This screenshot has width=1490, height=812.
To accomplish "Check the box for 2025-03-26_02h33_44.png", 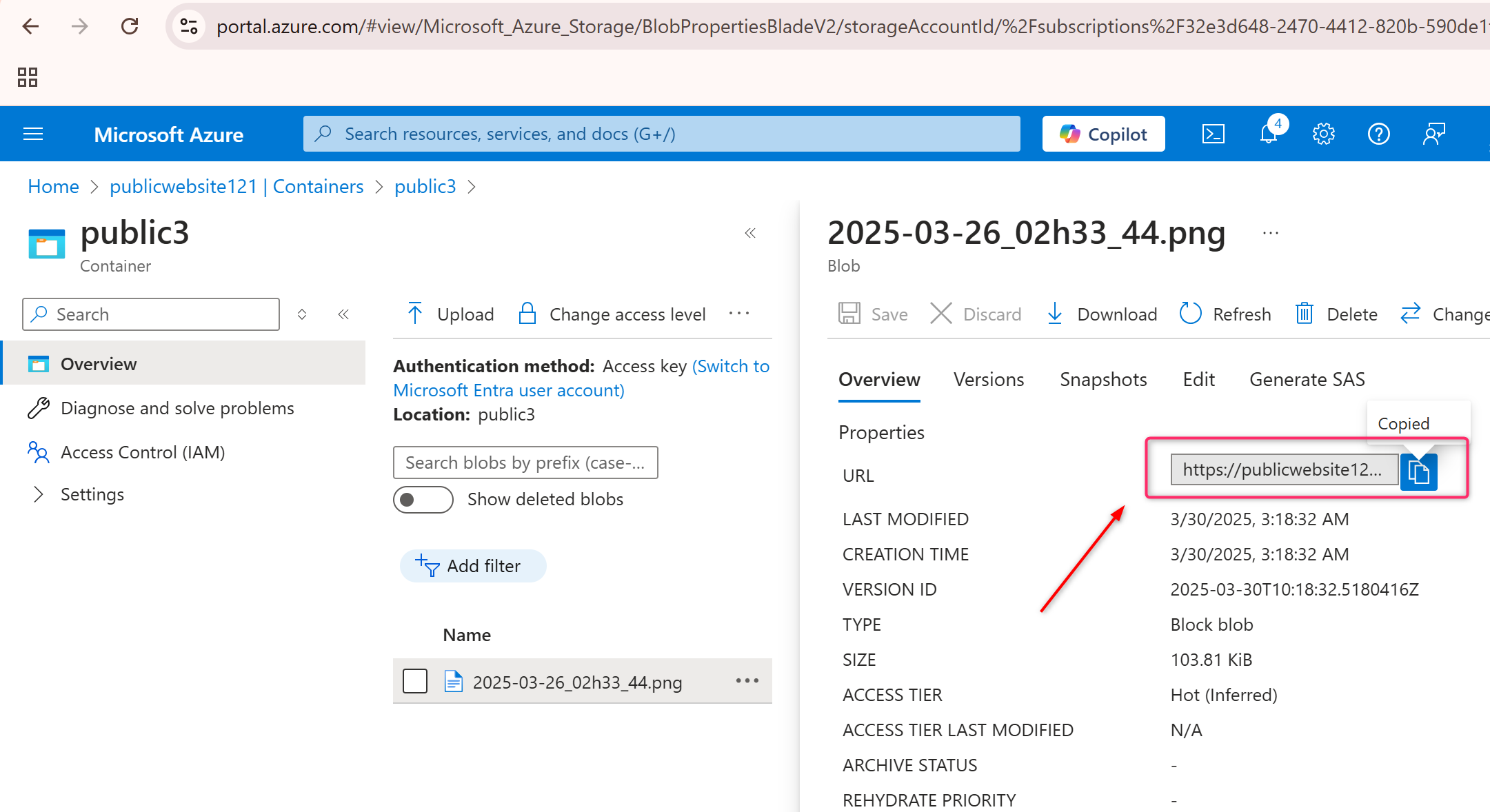I will tap(415, 681).
